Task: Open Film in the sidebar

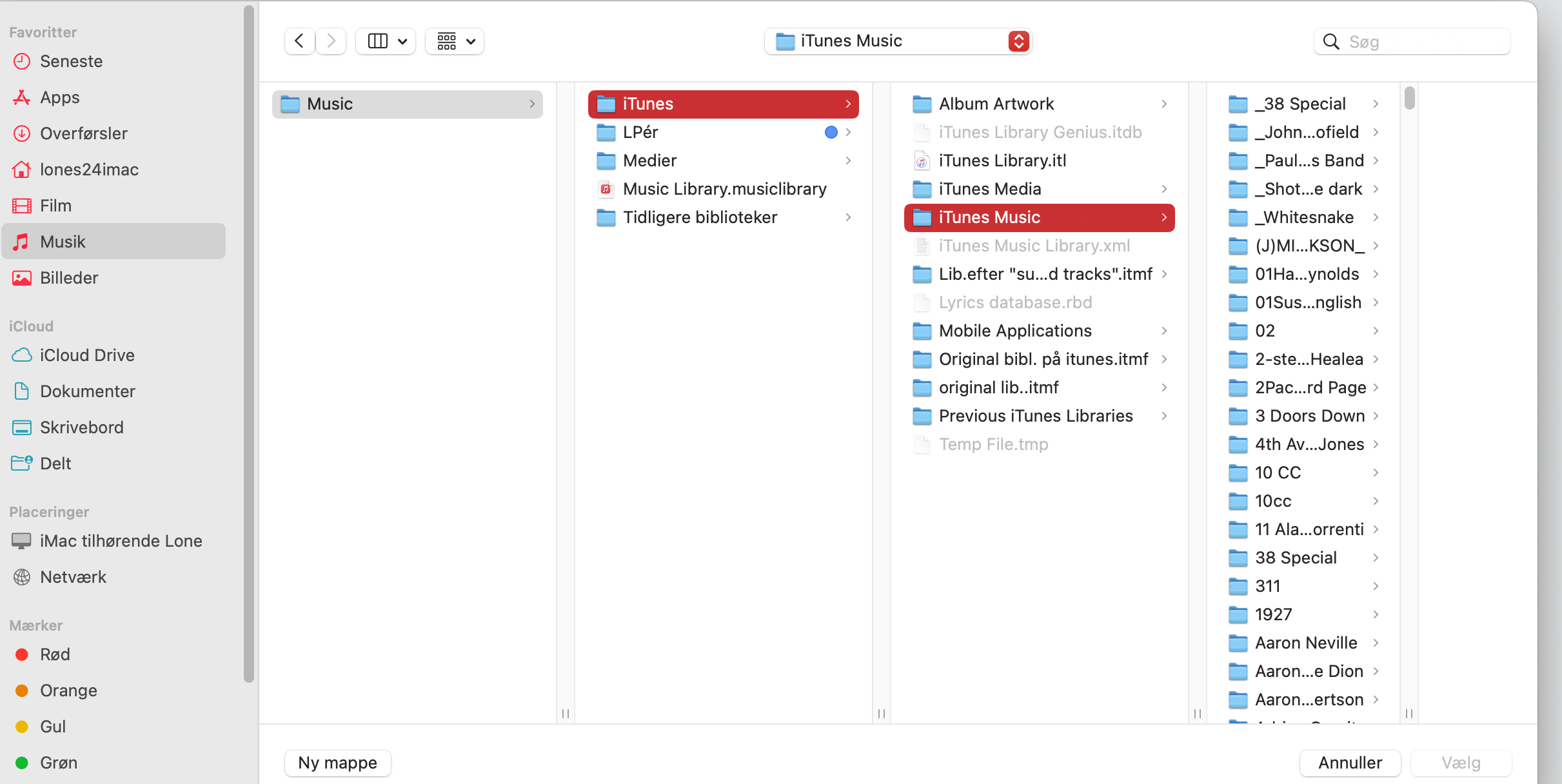Action: tap(114, 206)
